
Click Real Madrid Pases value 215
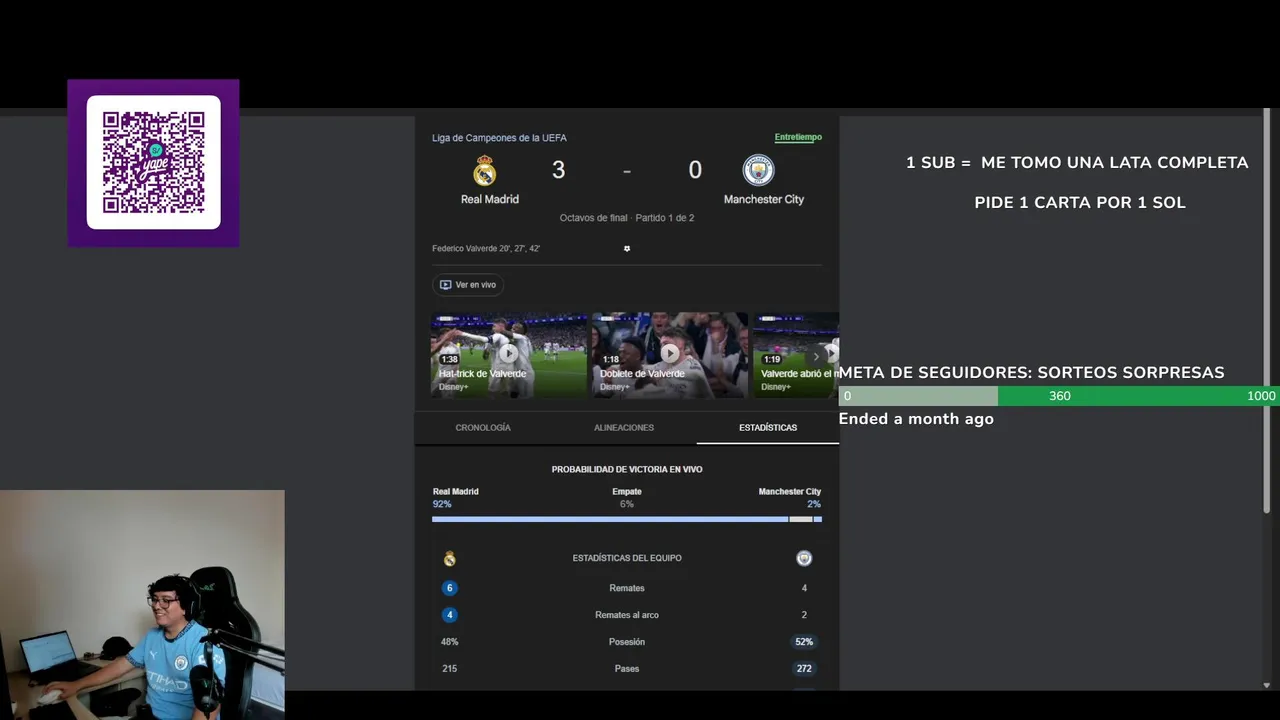(x=450, y=669)
